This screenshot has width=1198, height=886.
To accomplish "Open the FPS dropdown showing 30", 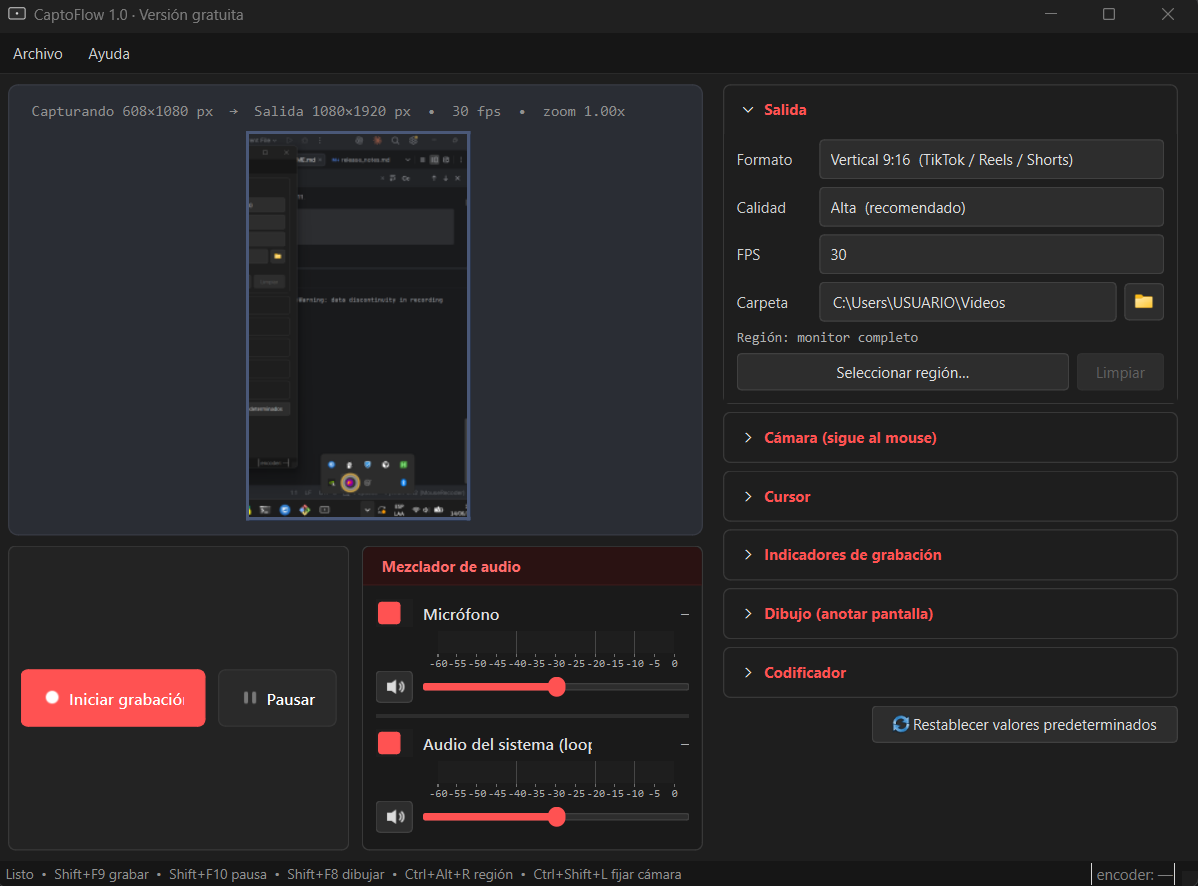I will pos(991,255).
